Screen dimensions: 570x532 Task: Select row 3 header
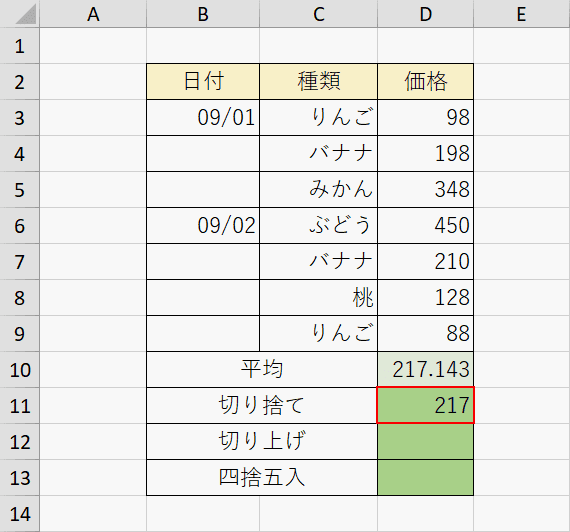20,118
